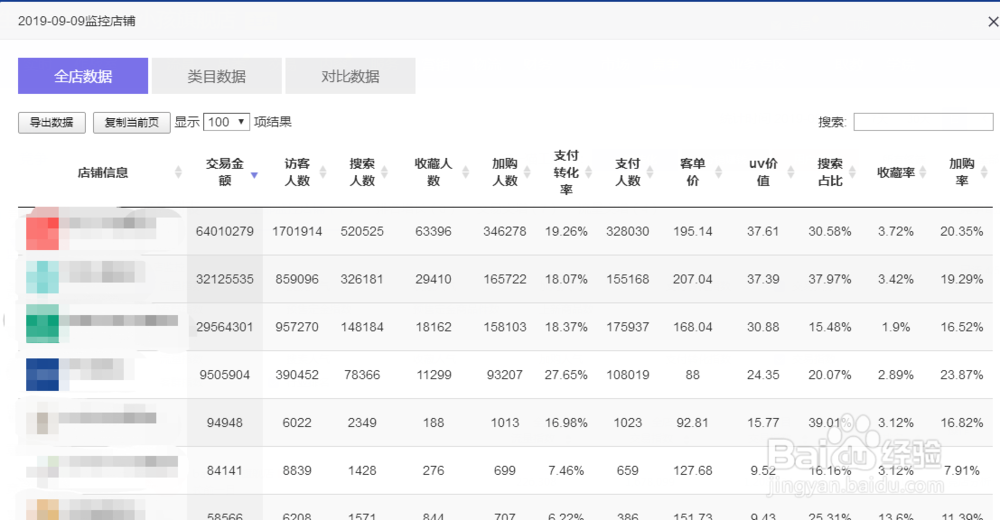Select favorites count 11299

(x=434, y=375)
